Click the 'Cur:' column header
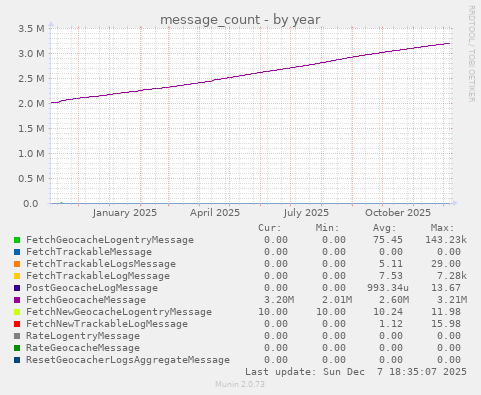This screenshot has width=481, height=395. pyautogui.click(x=270, y=228)
